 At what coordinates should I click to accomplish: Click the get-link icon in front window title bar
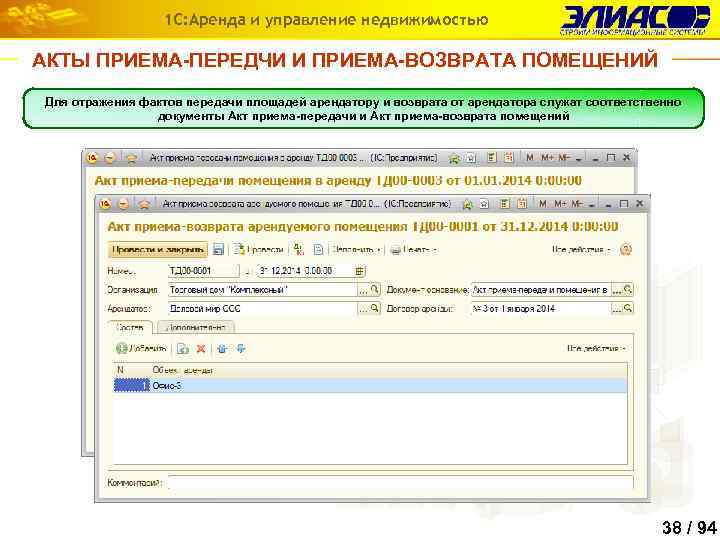coord(467,204)
